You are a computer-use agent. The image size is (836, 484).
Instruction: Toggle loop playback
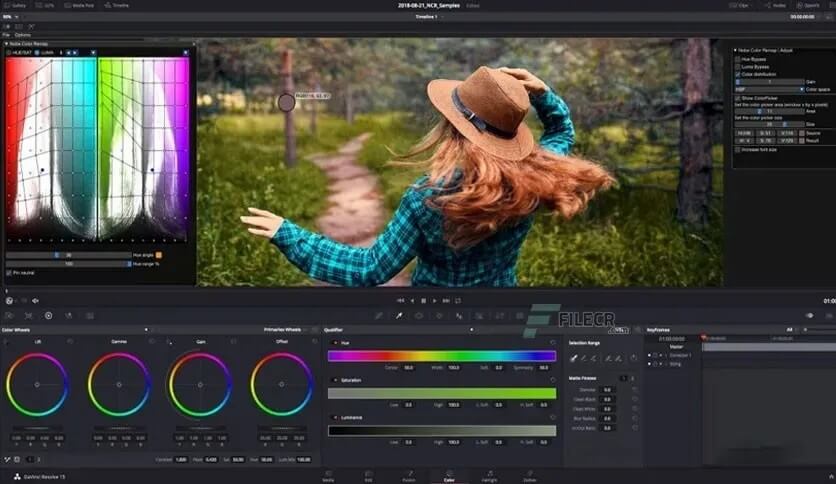pyautogui.click(x=458, y=301)
